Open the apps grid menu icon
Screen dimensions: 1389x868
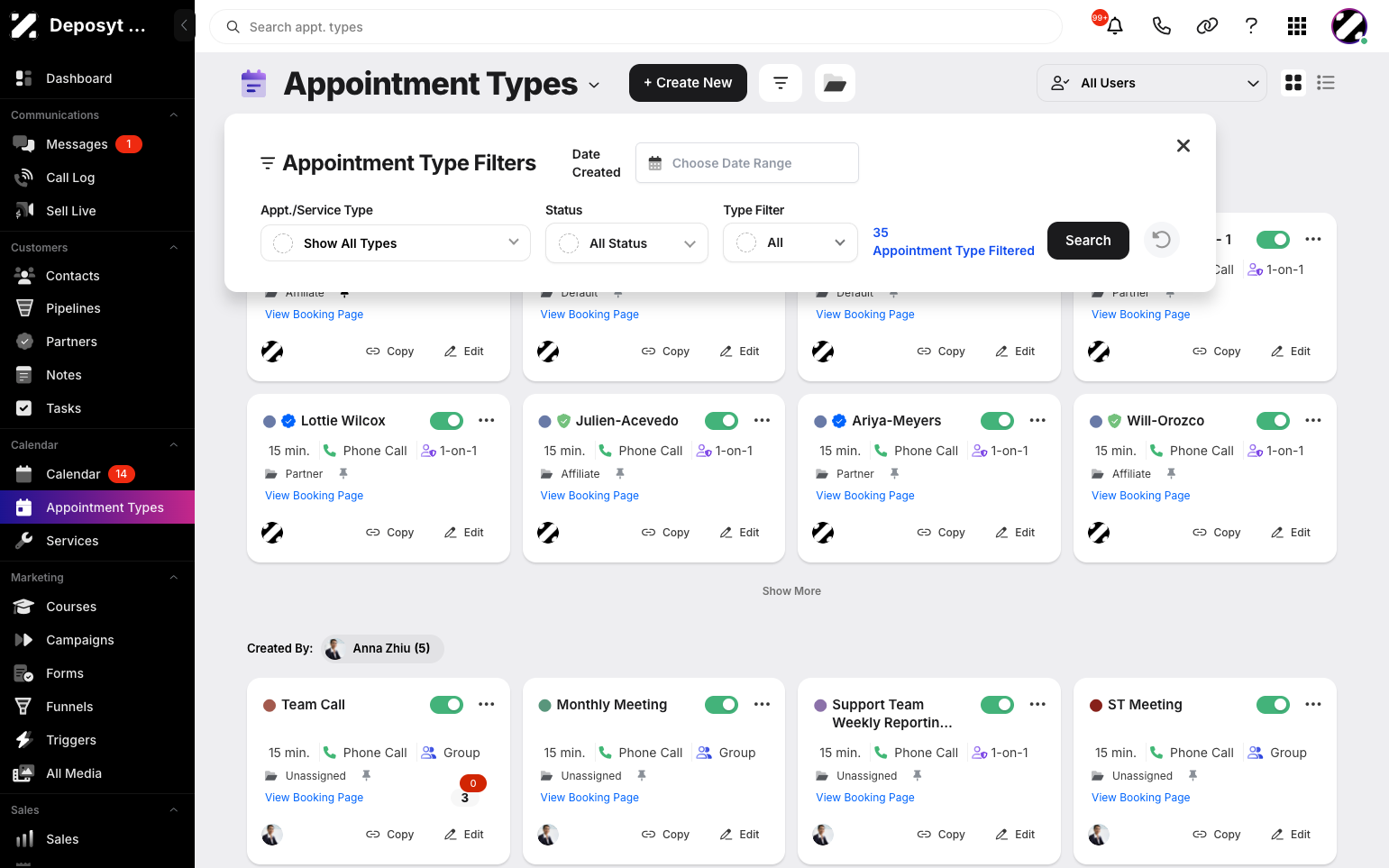coord(1297,26)
